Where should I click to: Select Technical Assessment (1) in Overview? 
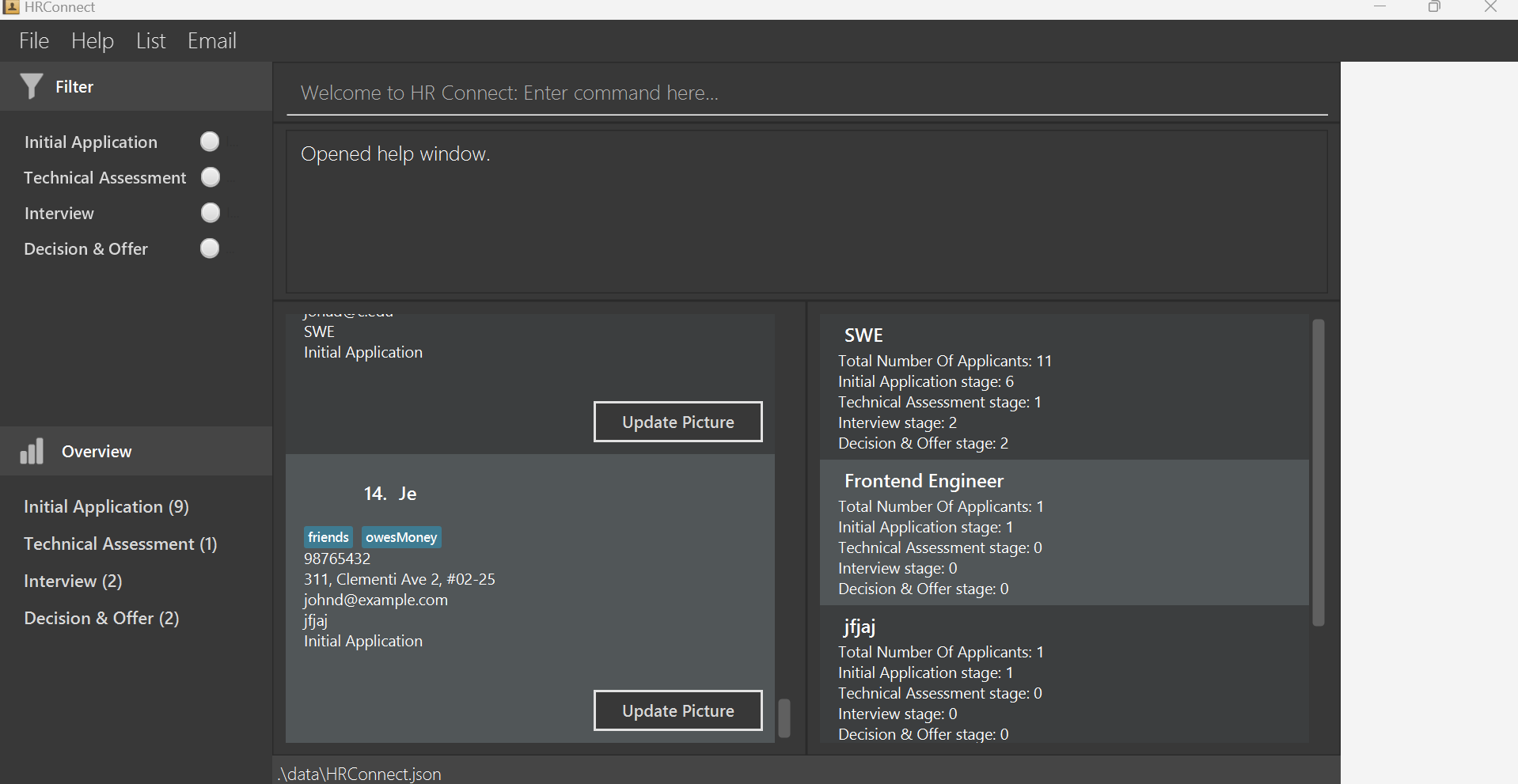tap(120, 543)
